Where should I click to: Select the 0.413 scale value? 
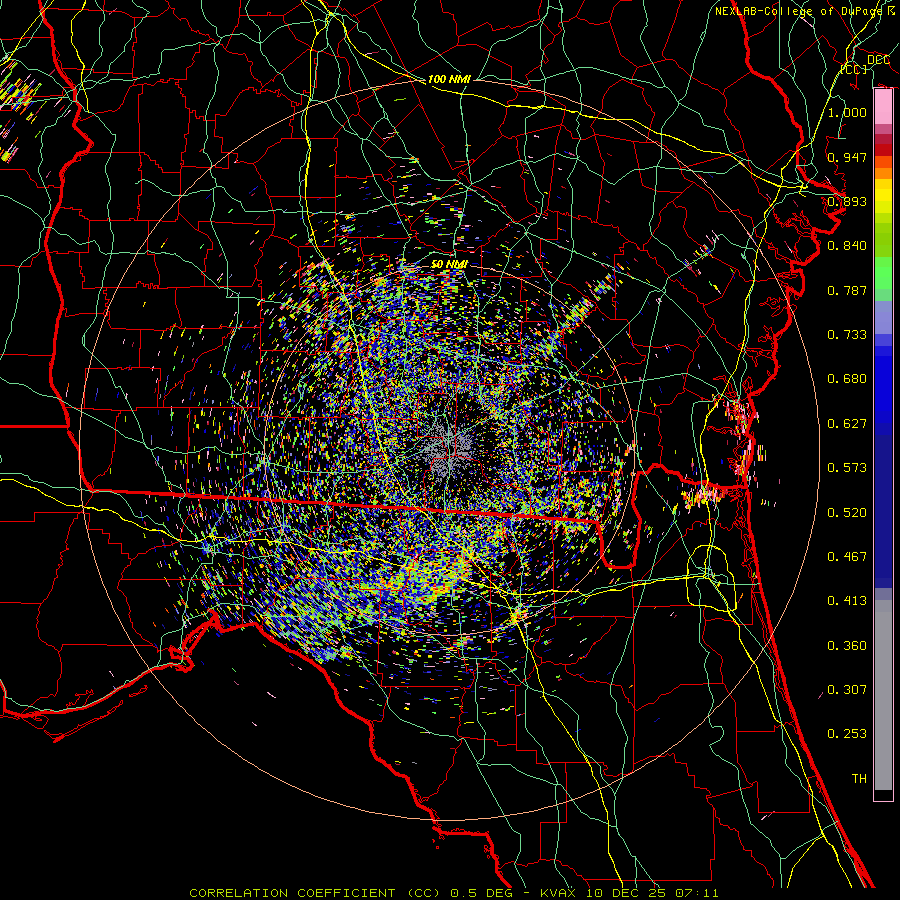847,601
